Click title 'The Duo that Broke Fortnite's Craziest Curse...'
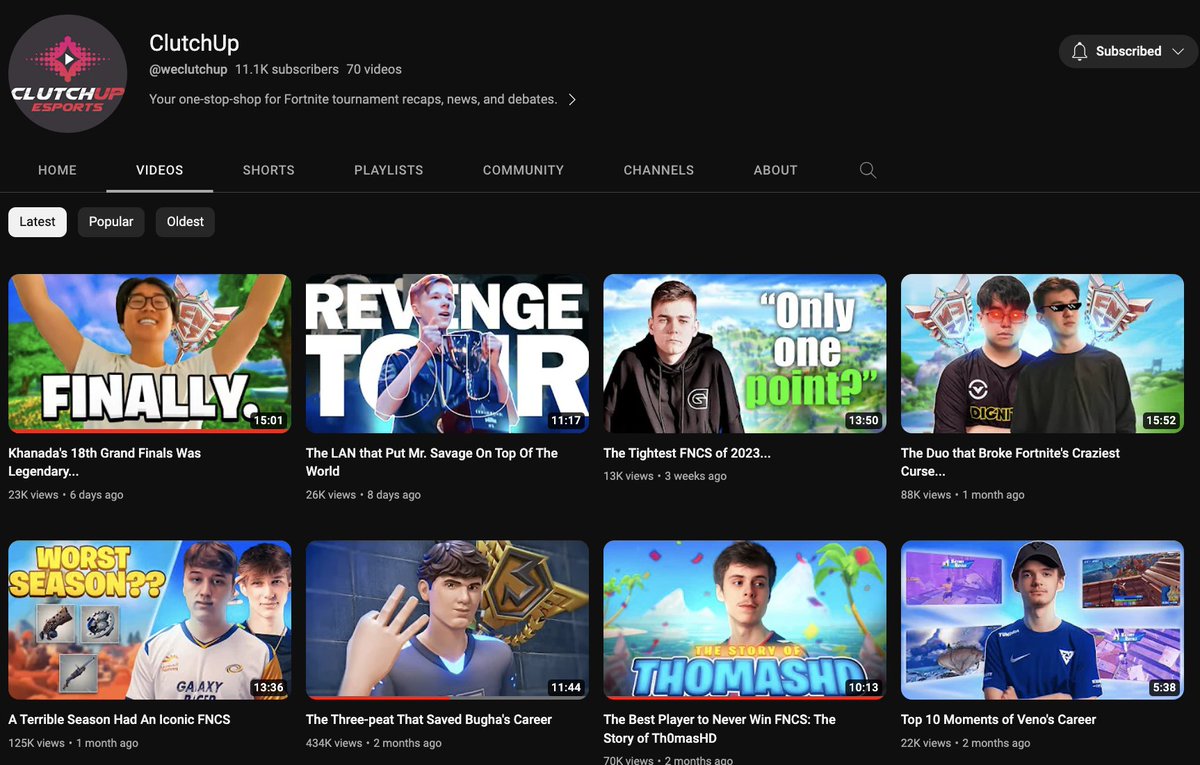The width and height of the screenshot is (1200, 765). [1010, 462]
